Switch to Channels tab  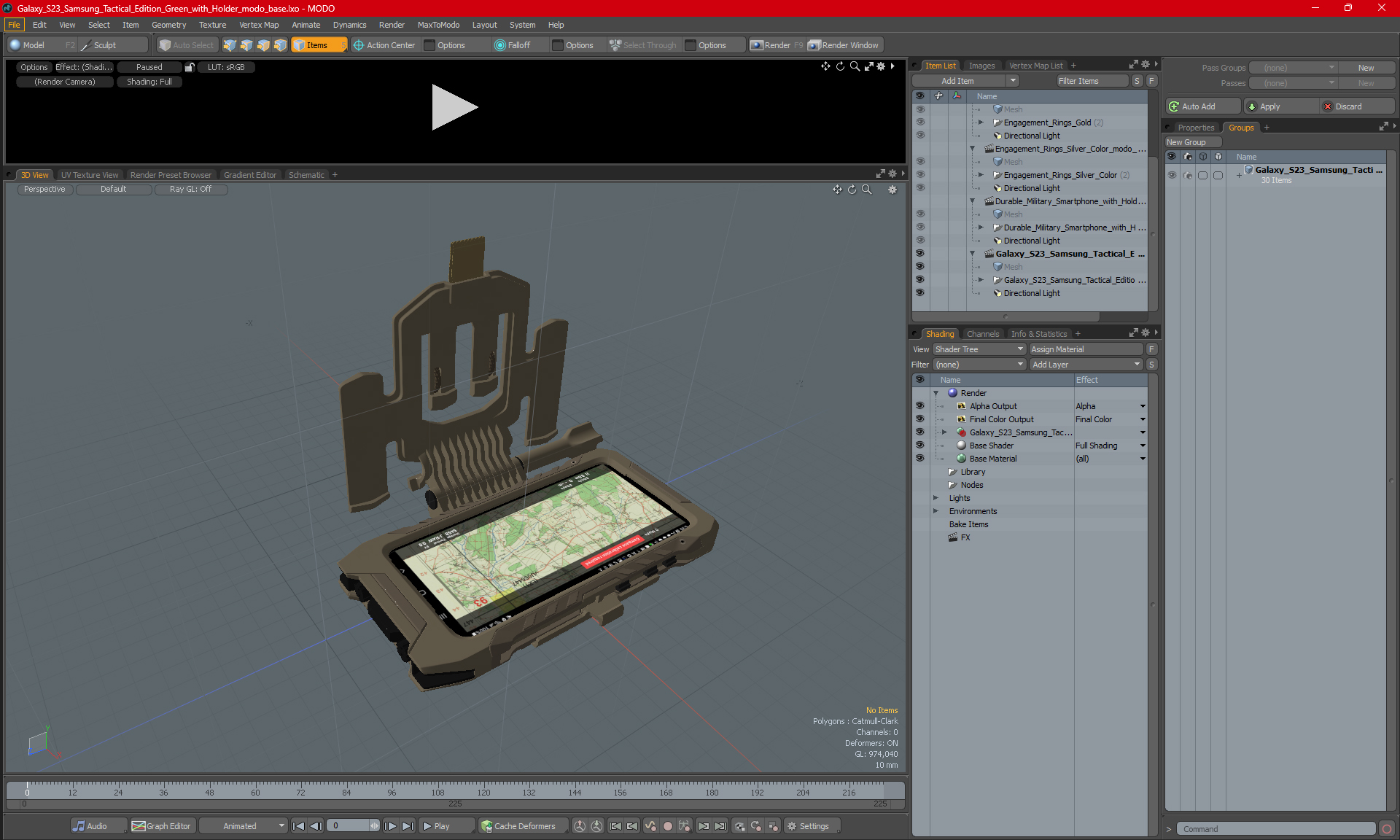tap(982, 334)
